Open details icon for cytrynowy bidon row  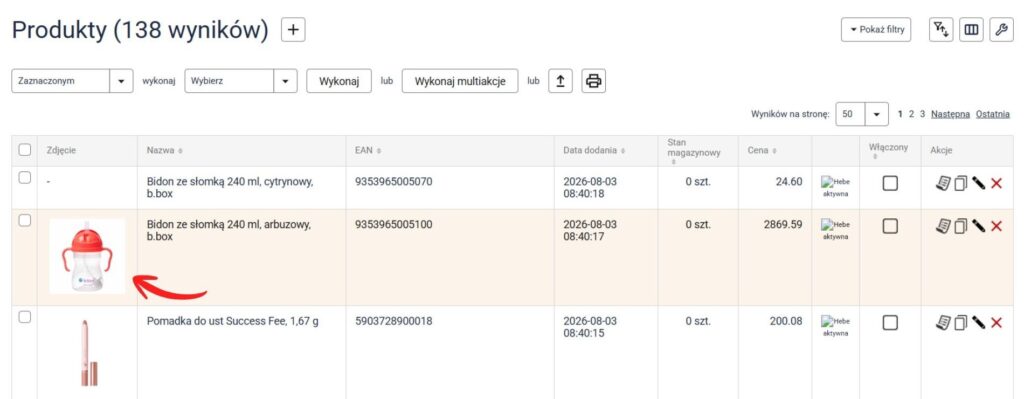942,184
